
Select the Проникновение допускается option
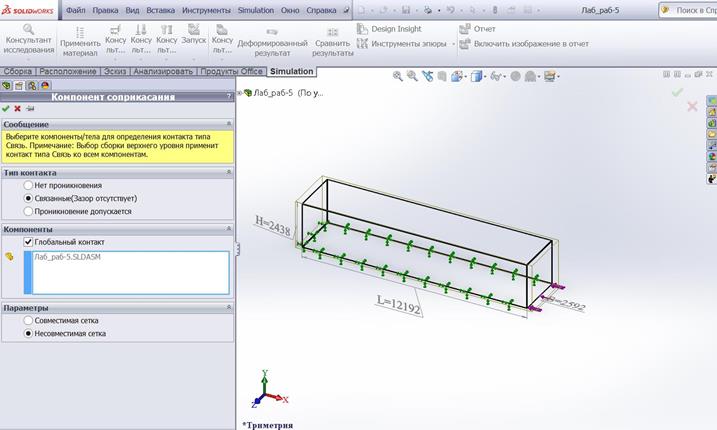pyautogui.click(x=28, y=211)
